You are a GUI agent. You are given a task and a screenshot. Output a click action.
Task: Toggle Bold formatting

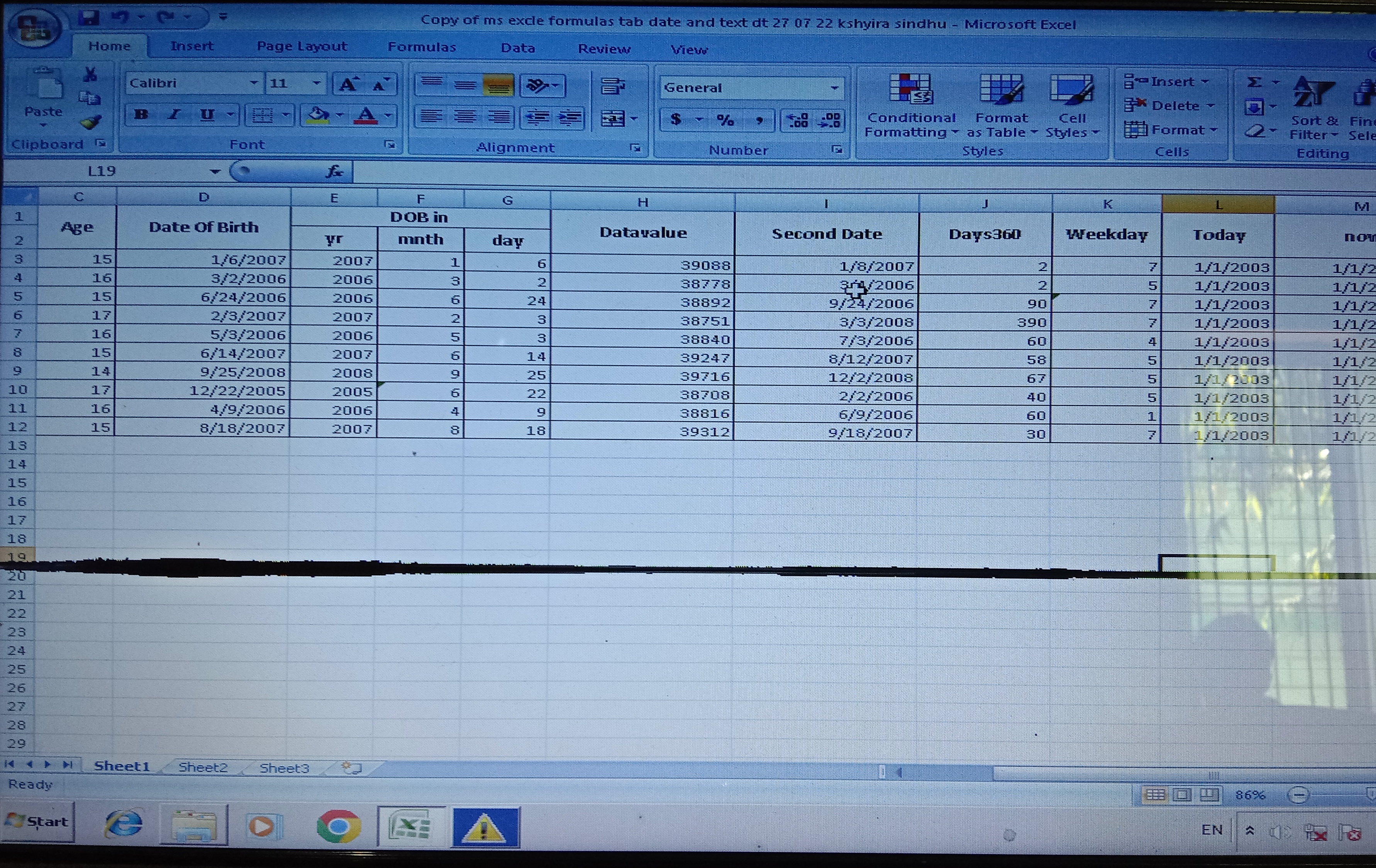[x=141, y=115]
